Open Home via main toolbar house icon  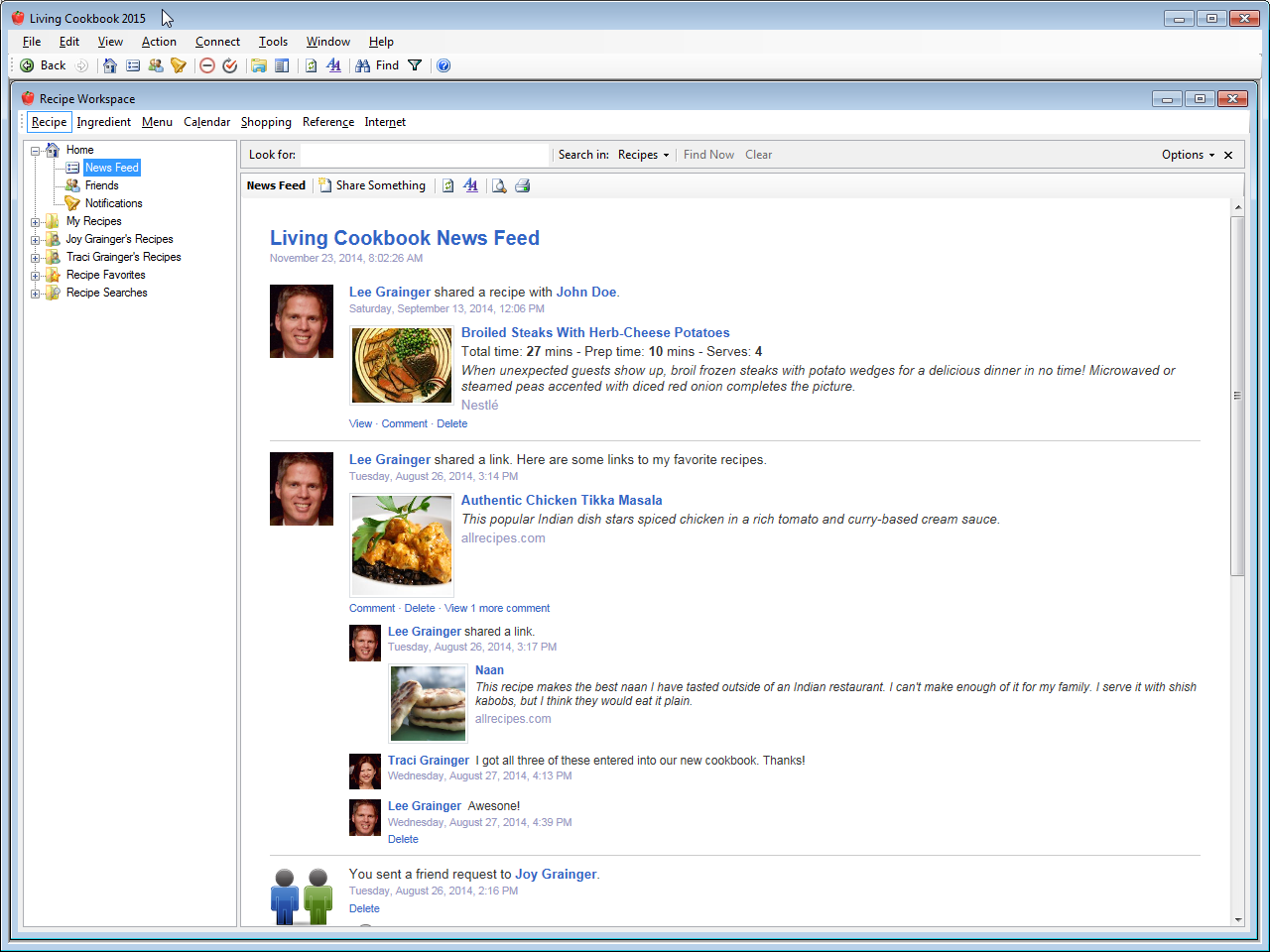click(x=110, y=65)
